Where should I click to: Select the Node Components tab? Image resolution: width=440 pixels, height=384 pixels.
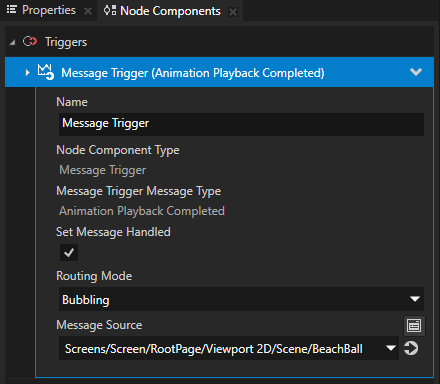click(x=170, y=11)
